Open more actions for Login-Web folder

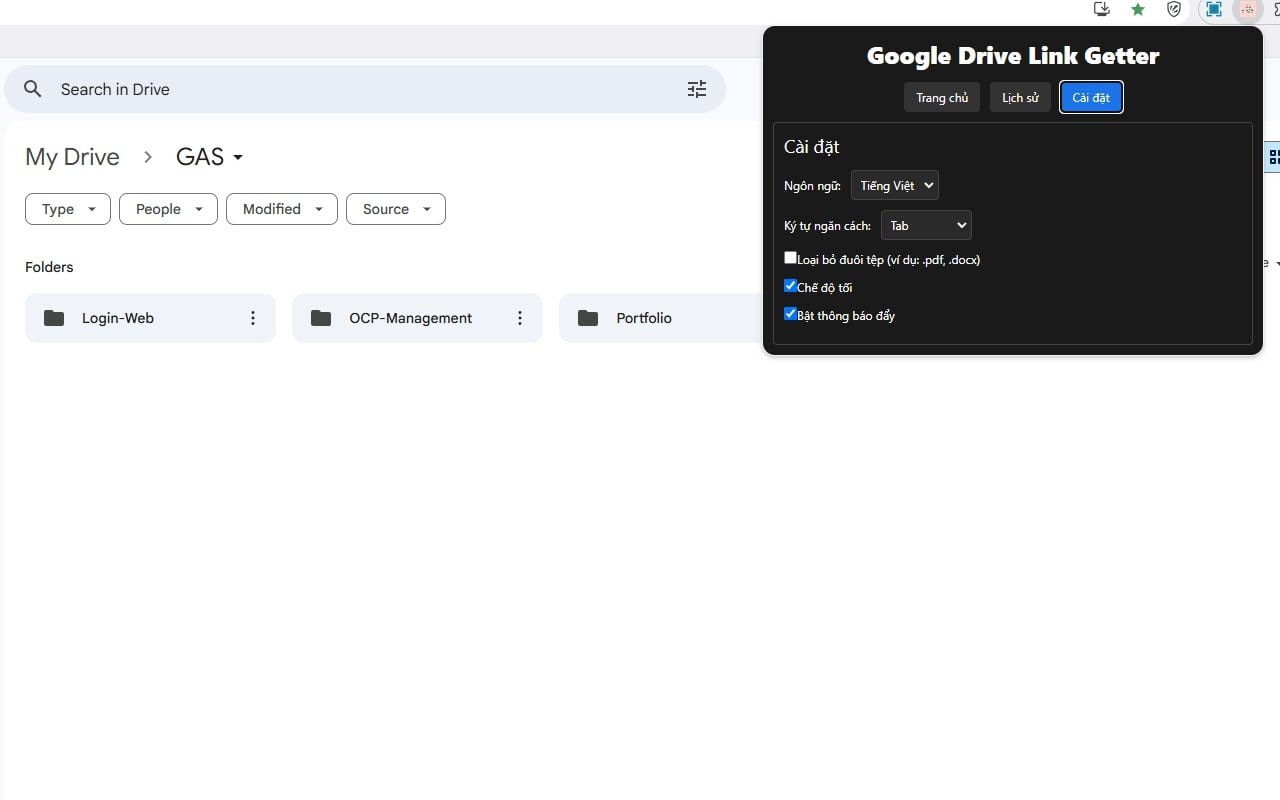tap(253, 318)
